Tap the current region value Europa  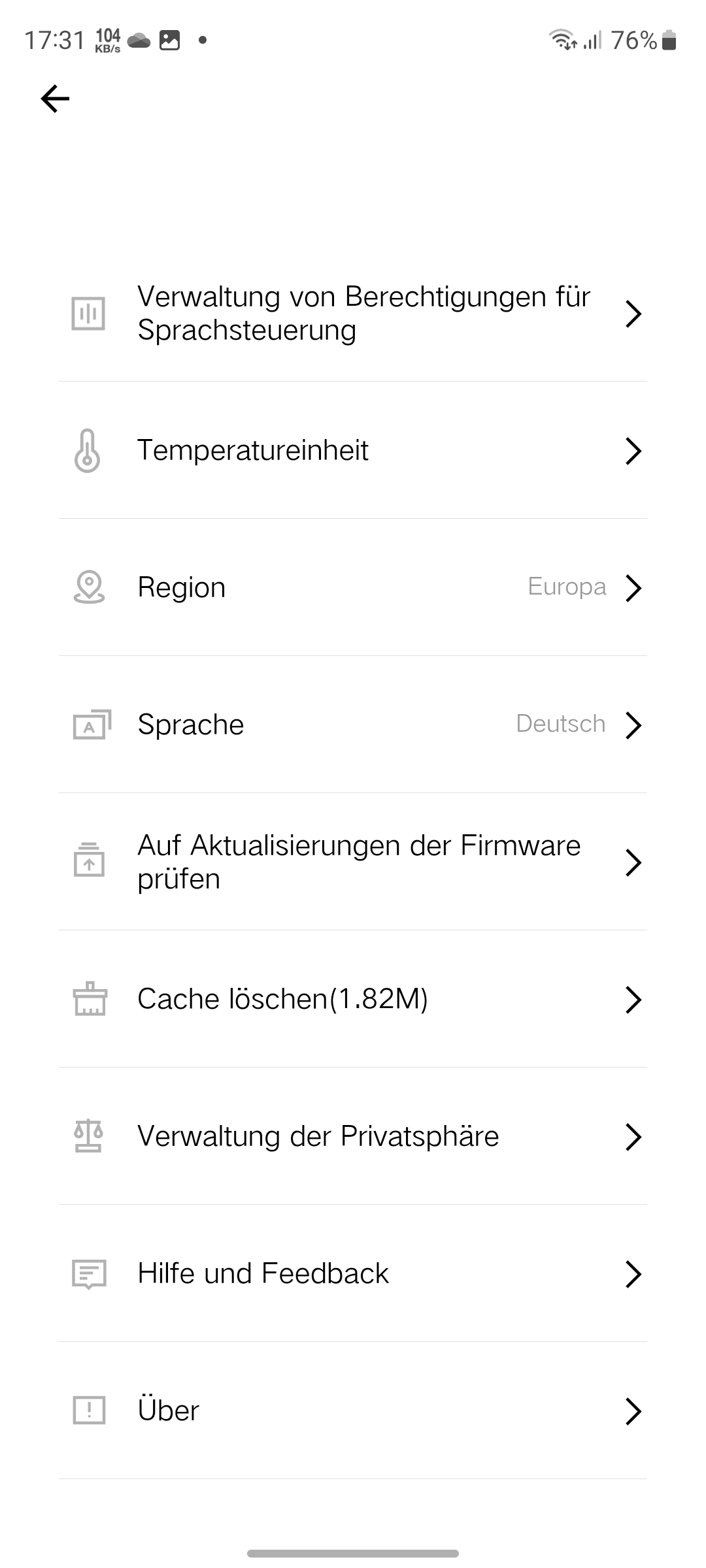tap(567, 587)
